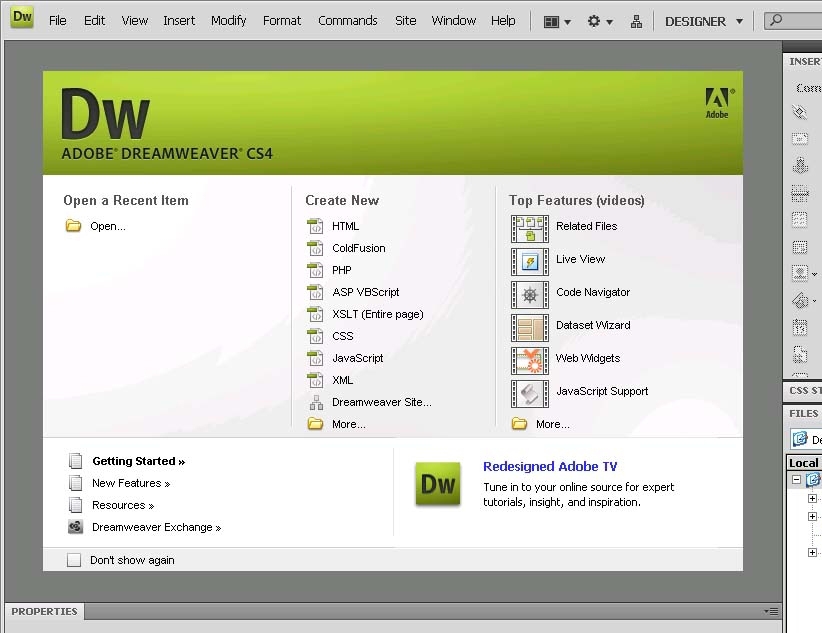Expand the Images dropdown arrow in Insert panel
The width and height of the screenshot is (822, 633).
[814, 274]
